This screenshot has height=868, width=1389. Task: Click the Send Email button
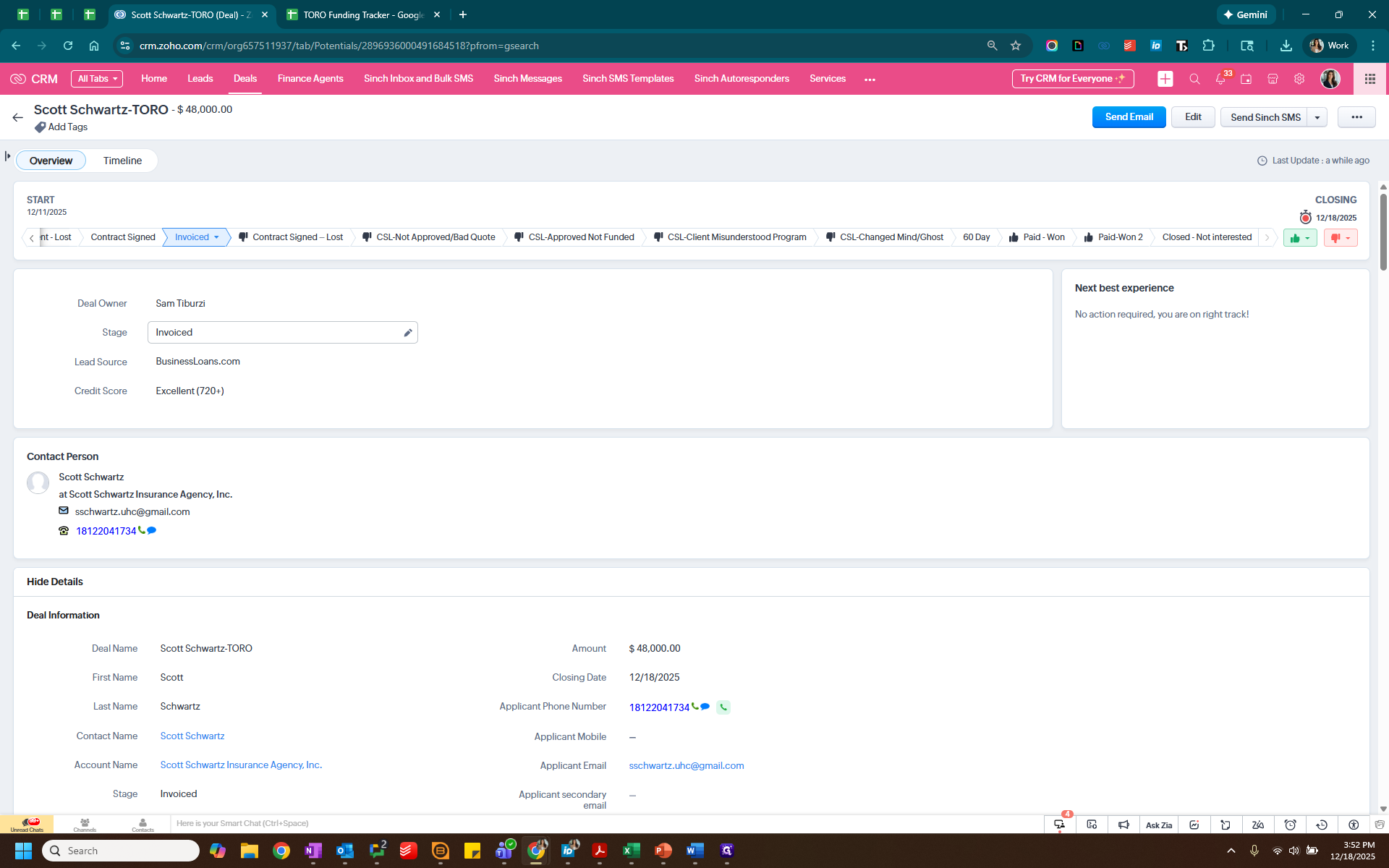pyautogui.click(x=1129, y=117)
